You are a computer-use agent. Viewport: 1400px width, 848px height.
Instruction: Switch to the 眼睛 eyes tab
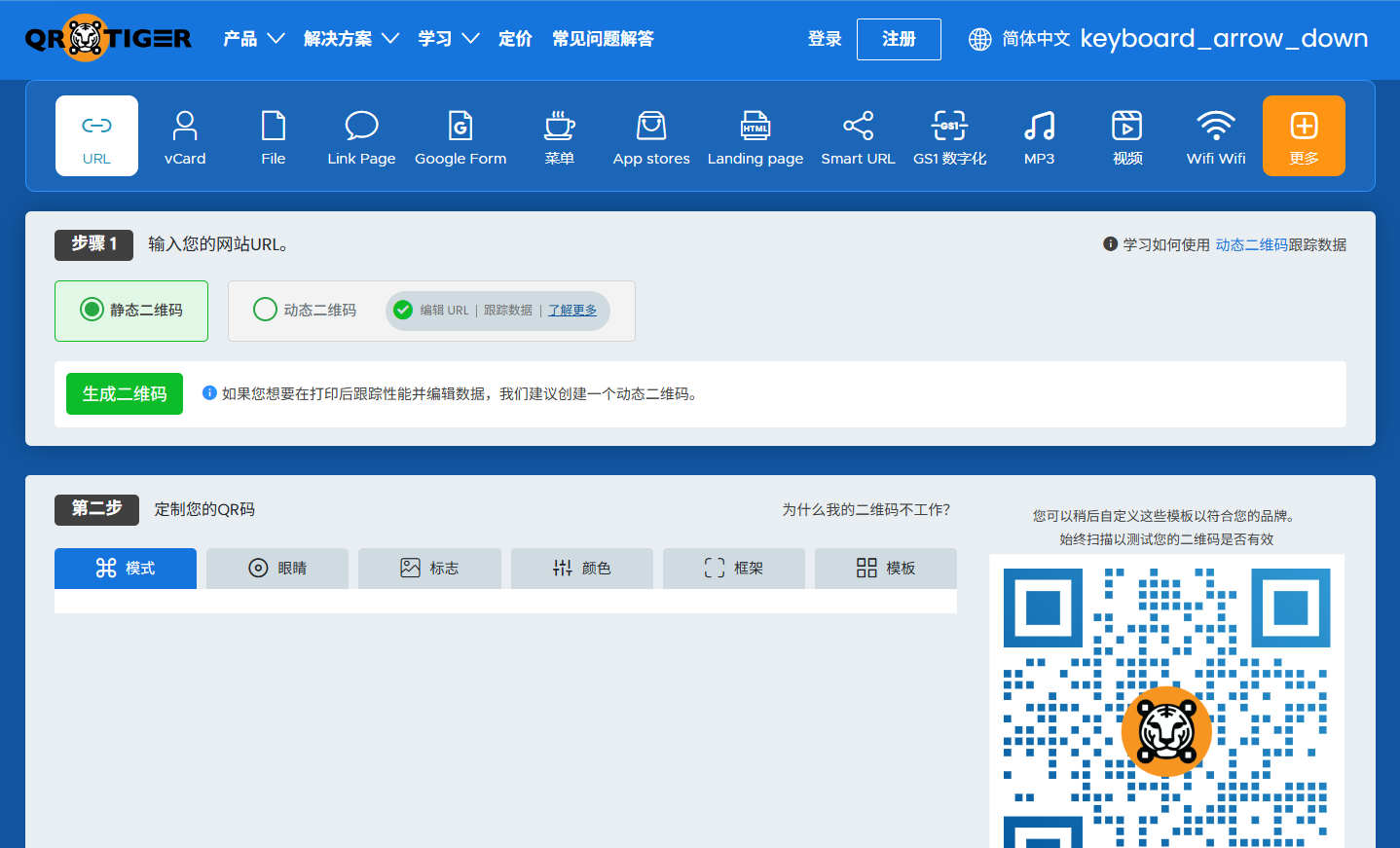point(277,569)
